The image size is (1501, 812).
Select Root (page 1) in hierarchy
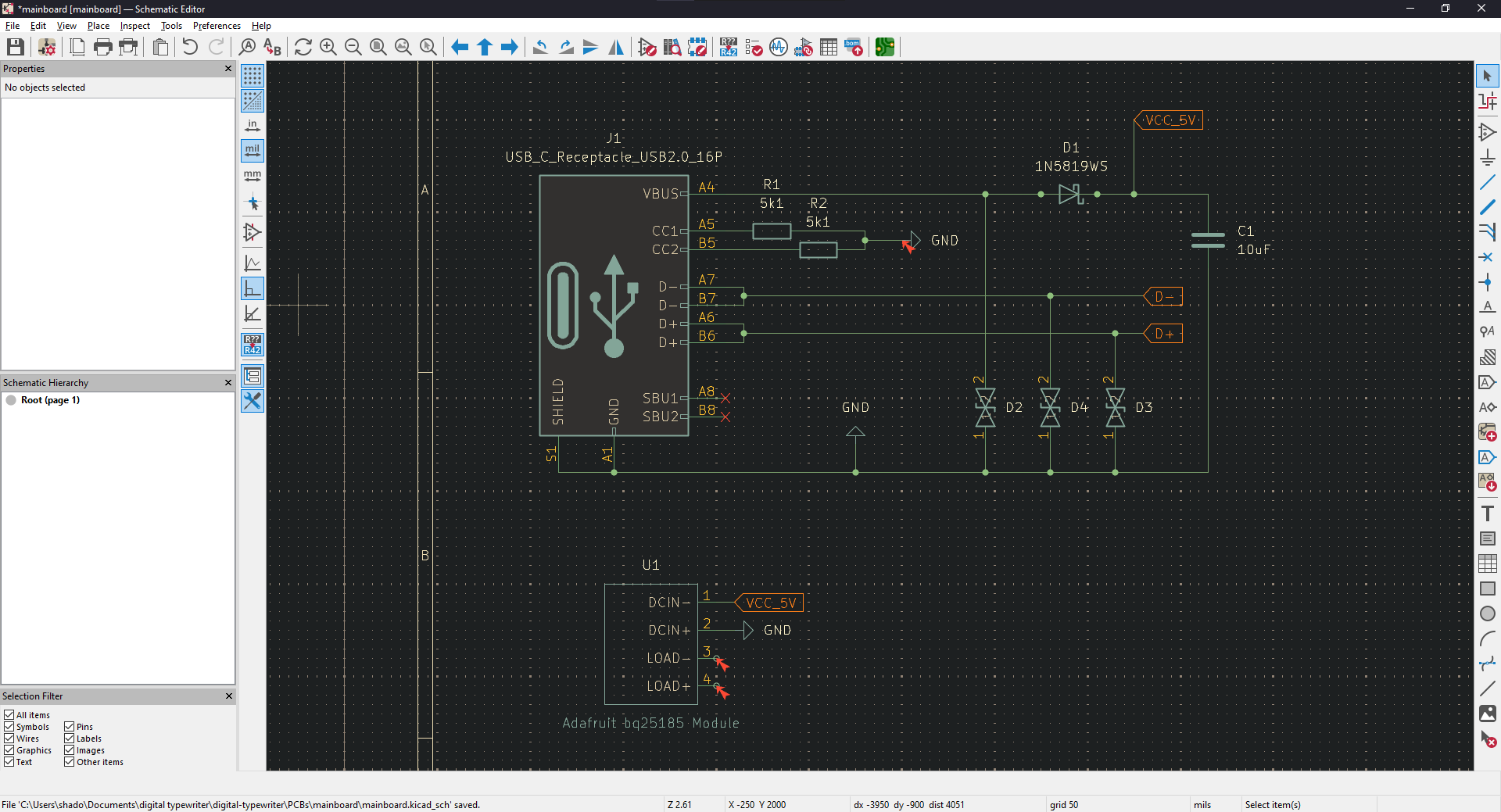[50, 400]
